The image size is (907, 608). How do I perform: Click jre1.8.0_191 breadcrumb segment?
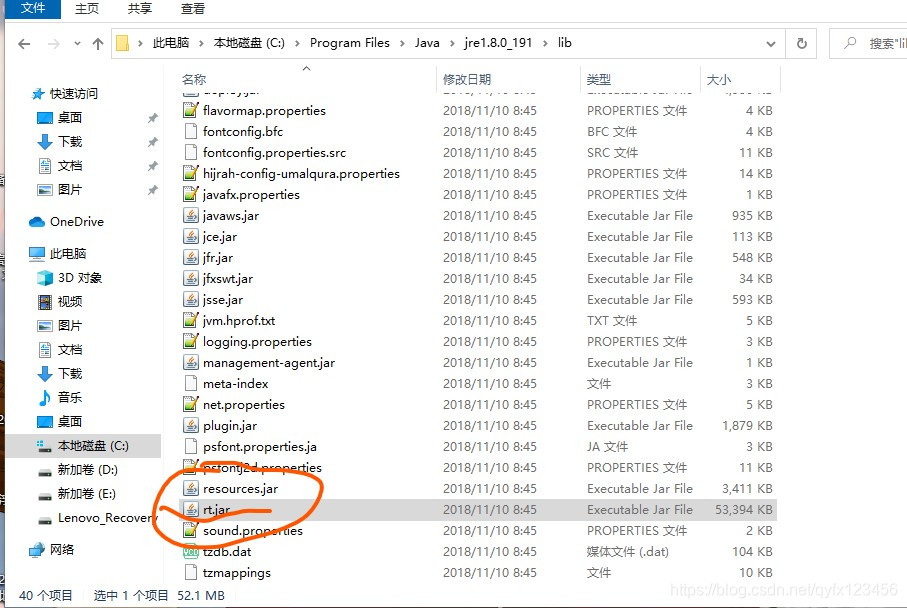498,43
